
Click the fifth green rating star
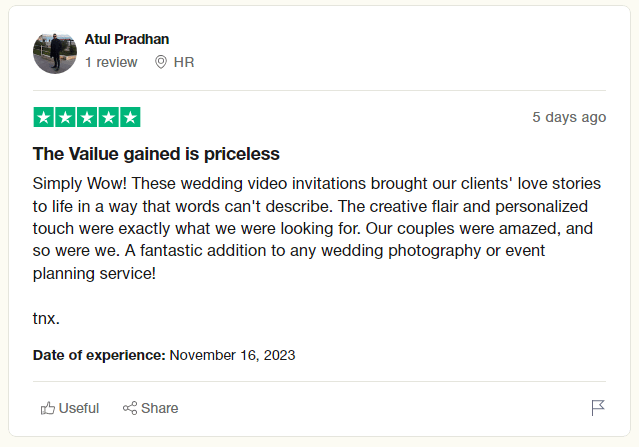point(130,117)
